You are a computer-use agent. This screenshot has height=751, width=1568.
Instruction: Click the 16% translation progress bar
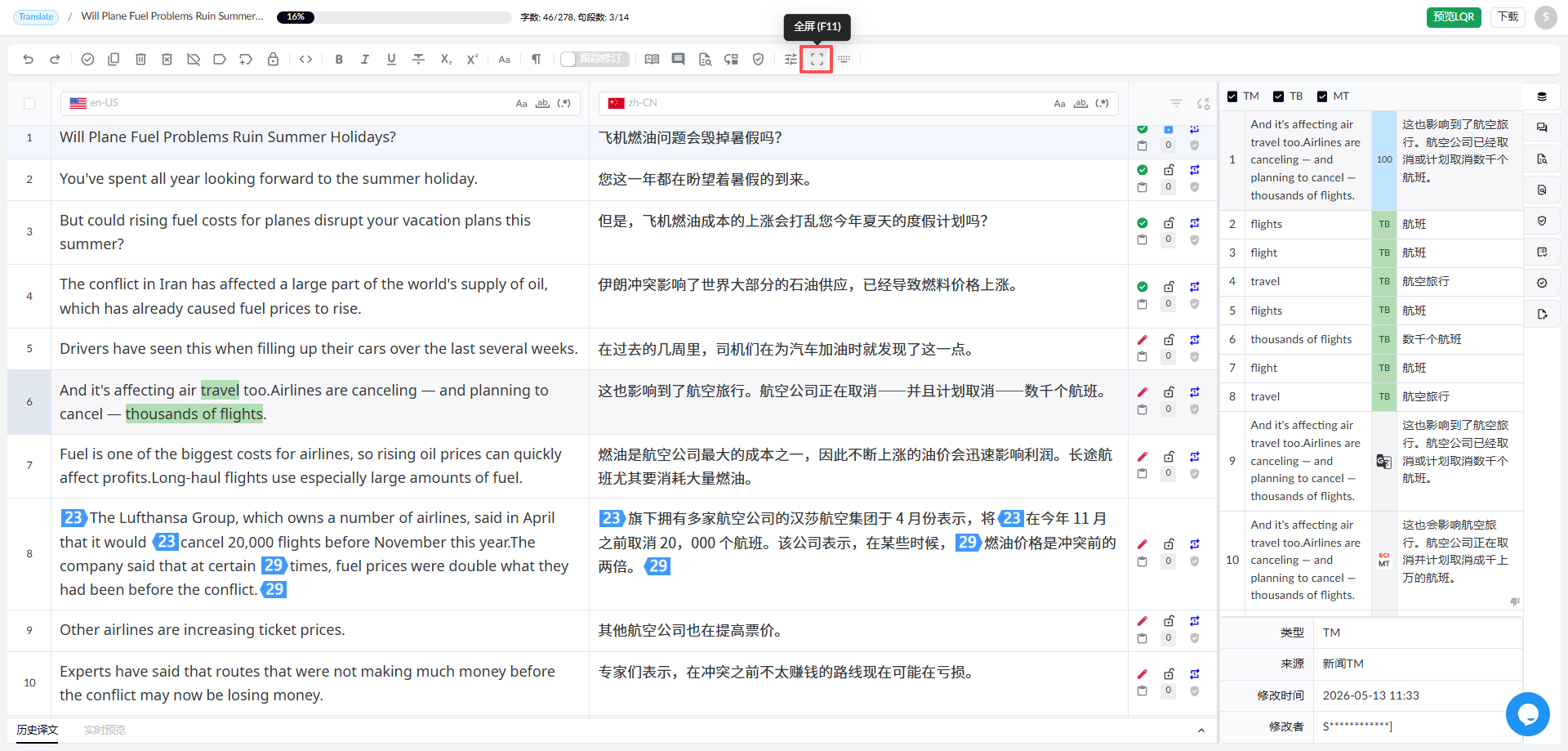(x=394, y=16)
